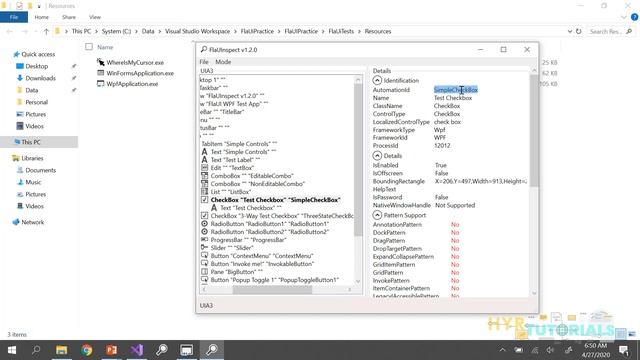Click the ThreeStateCheckBox row checkbox icon
The image size is (640, 360).
point(204,216)
